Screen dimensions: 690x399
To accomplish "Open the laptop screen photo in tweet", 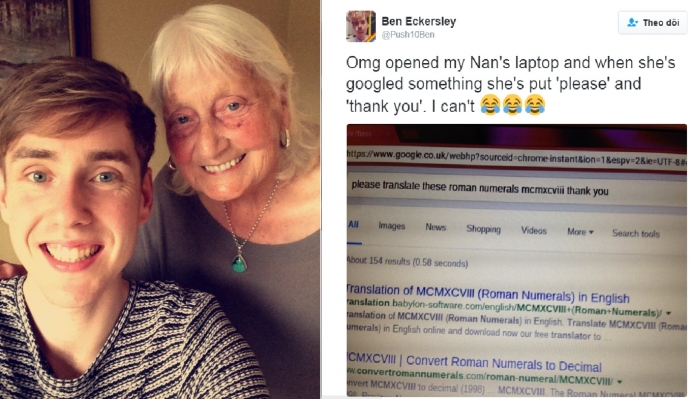I will pos(517,260).
